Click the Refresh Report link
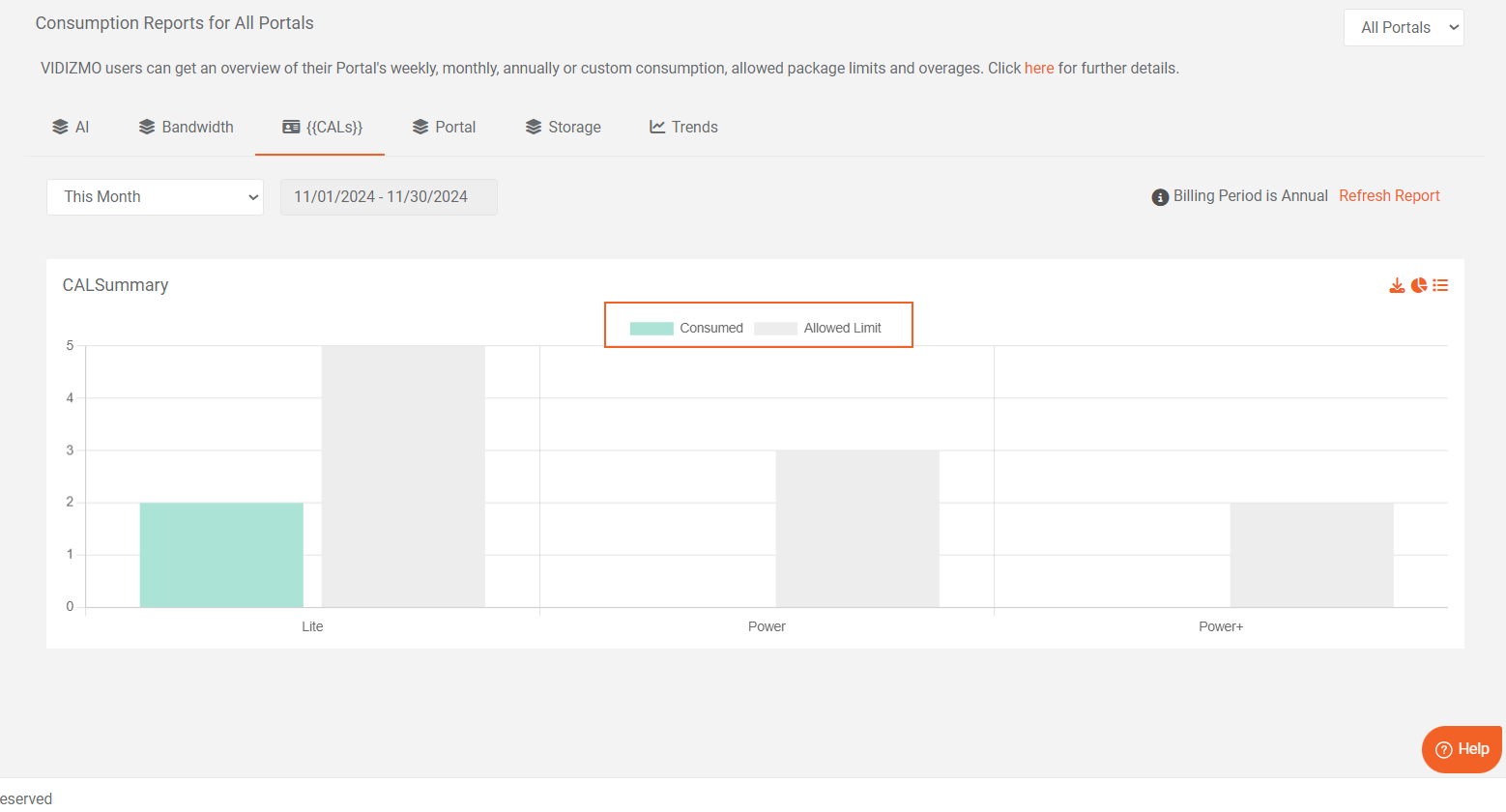The width and height of the screenshot is (1506, 812). 1389,195
